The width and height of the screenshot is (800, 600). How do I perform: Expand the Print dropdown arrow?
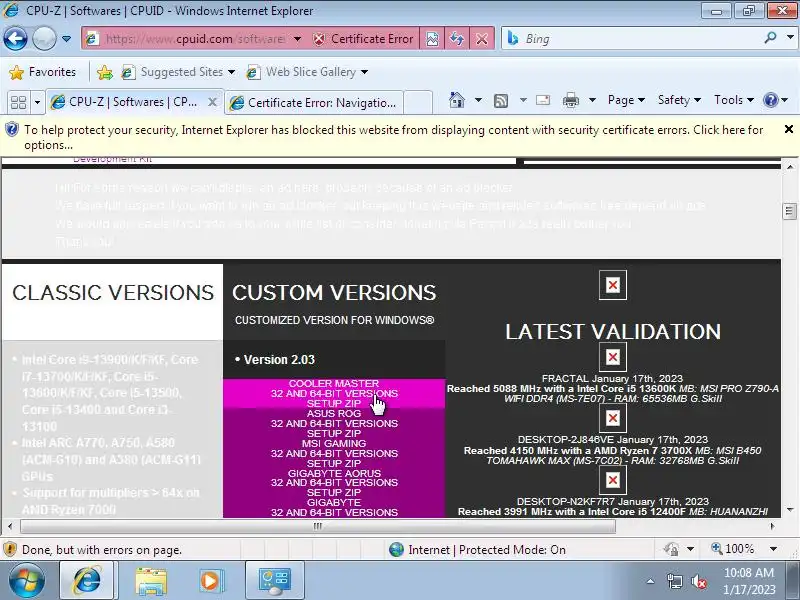point(592,100)
